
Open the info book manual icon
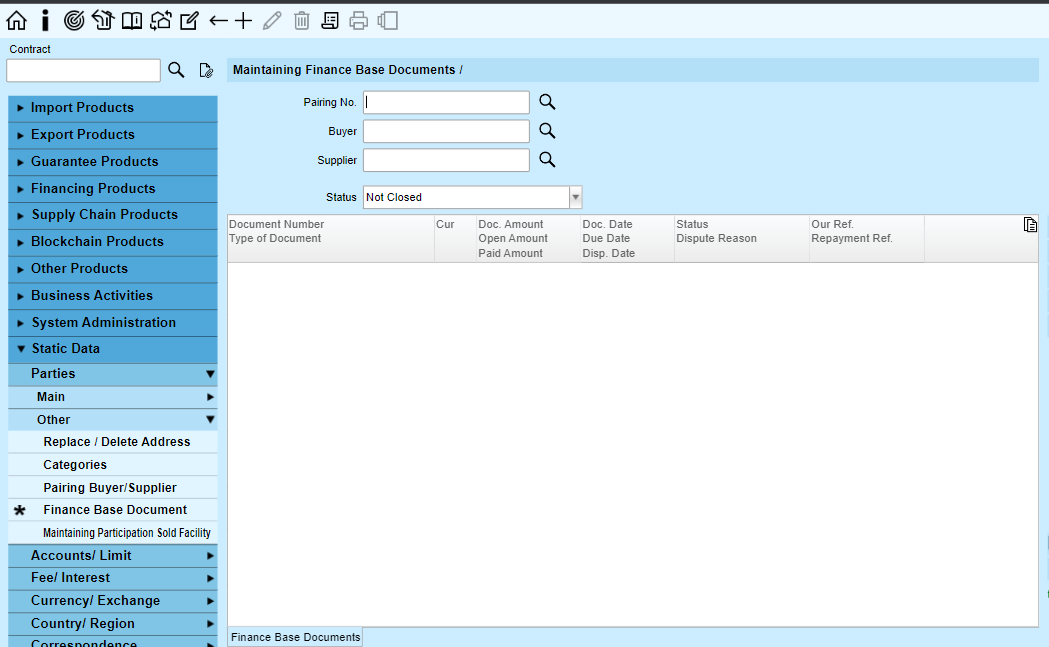coord(132,21)
